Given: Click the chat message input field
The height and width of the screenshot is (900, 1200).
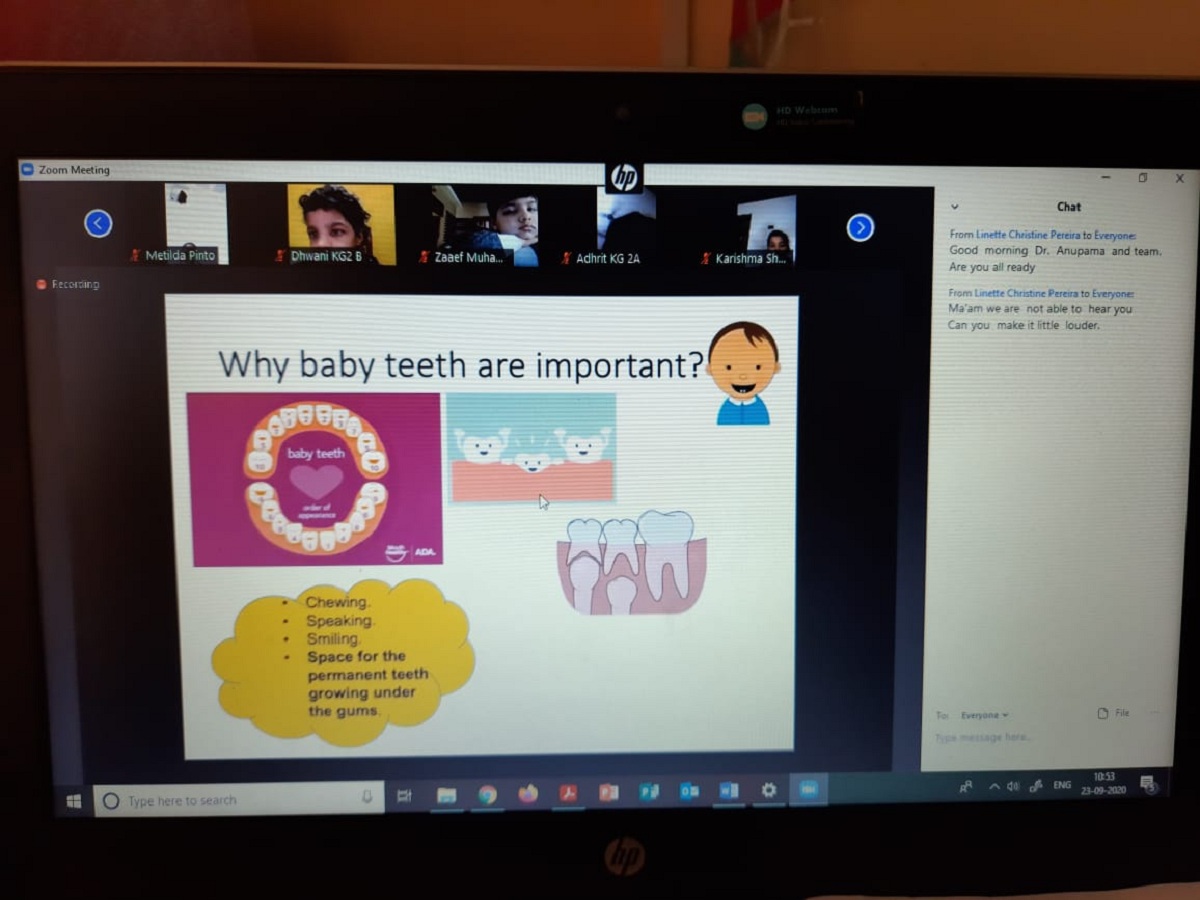Looking at the screenshot, I should click(x=1040, y=738).
